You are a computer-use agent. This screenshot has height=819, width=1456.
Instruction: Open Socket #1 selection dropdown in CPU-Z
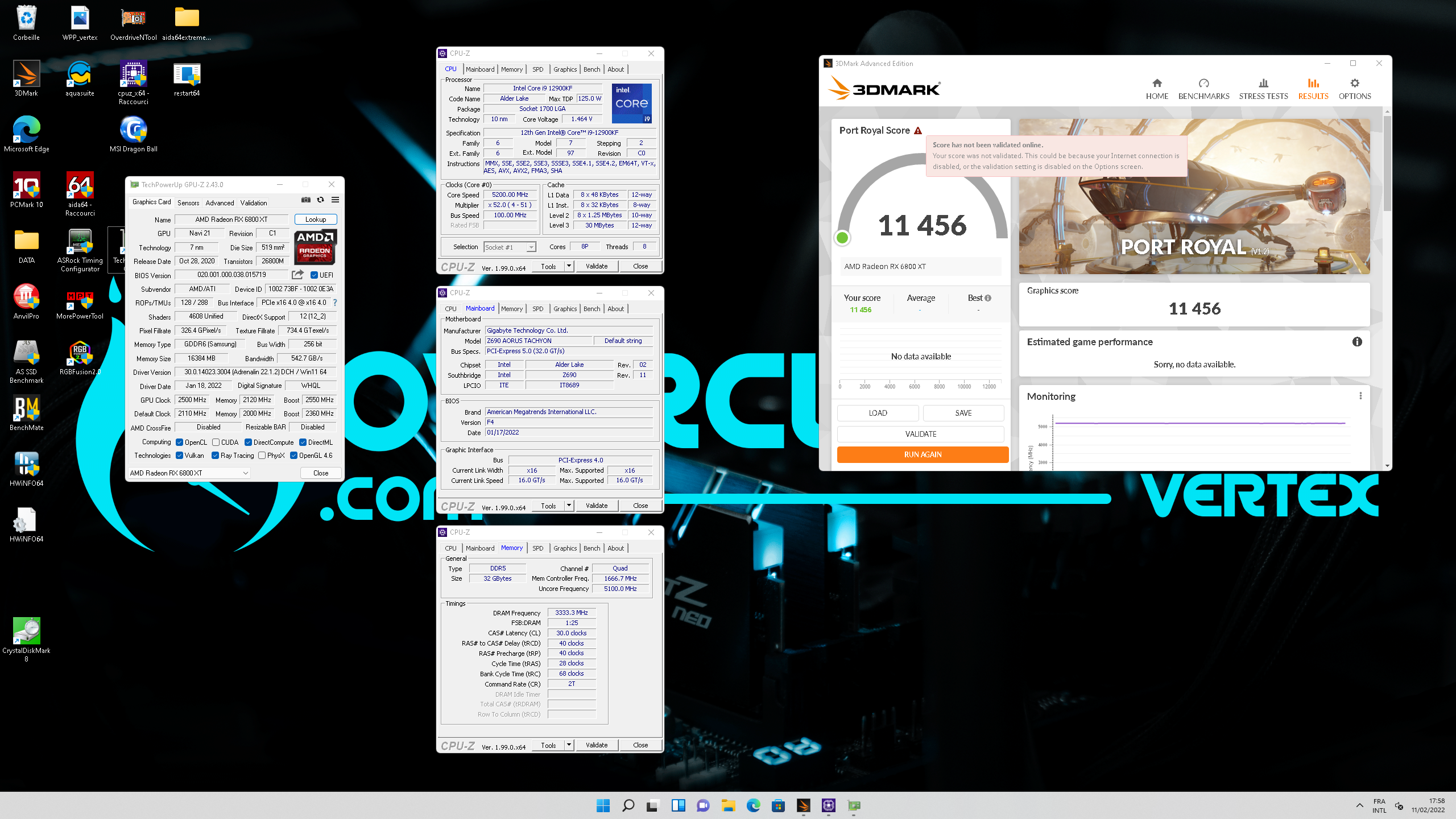click(x=510, y=247)
